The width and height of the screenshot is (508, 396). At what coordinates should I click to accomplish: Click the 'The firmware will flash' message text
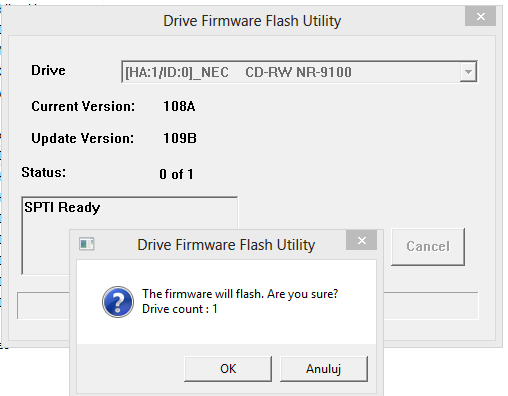tap(240, 294)
